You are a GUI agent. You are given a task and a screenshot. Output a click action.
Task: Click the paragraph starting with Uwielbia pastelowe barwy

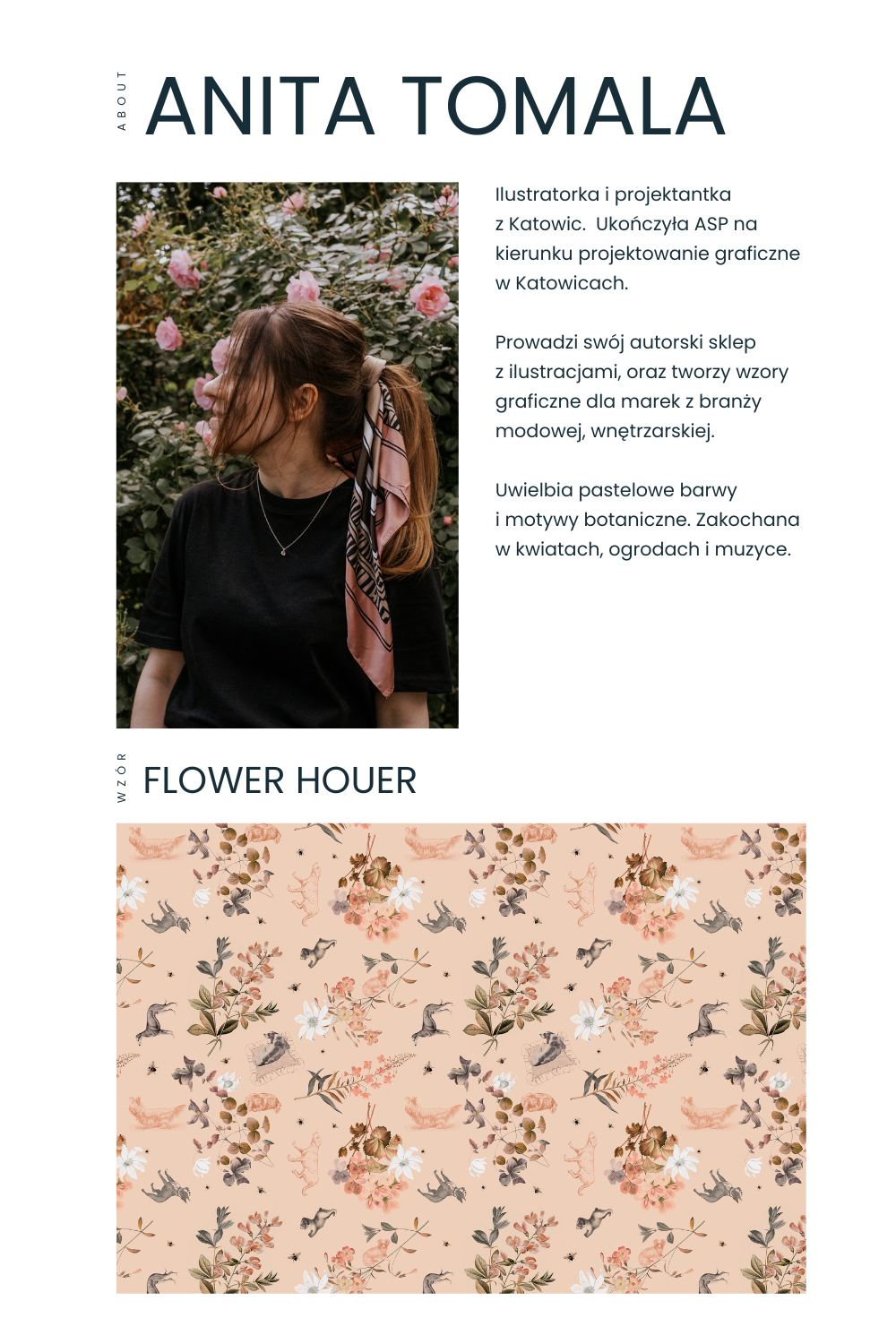pos(647,520)
